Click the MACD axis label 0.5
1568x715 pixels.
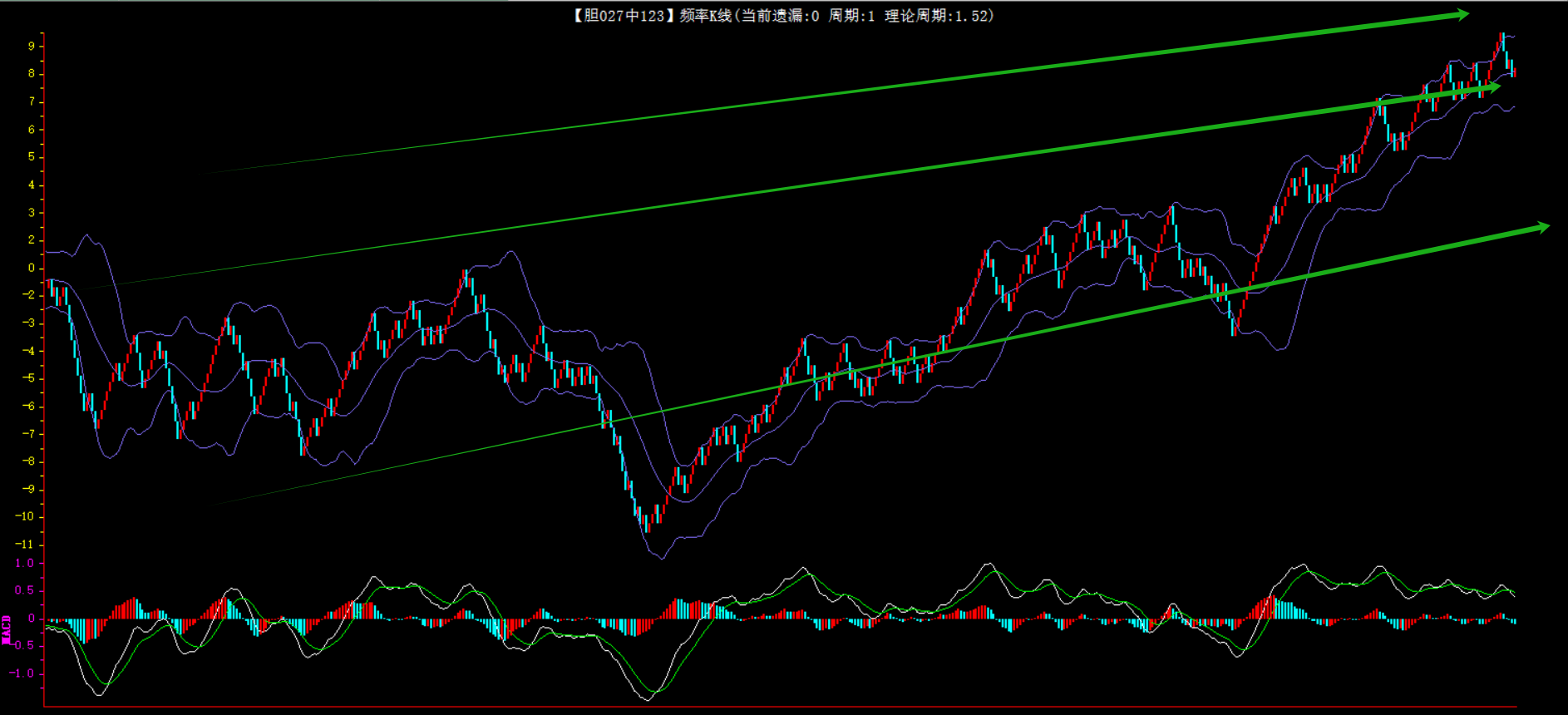(25, 591)
